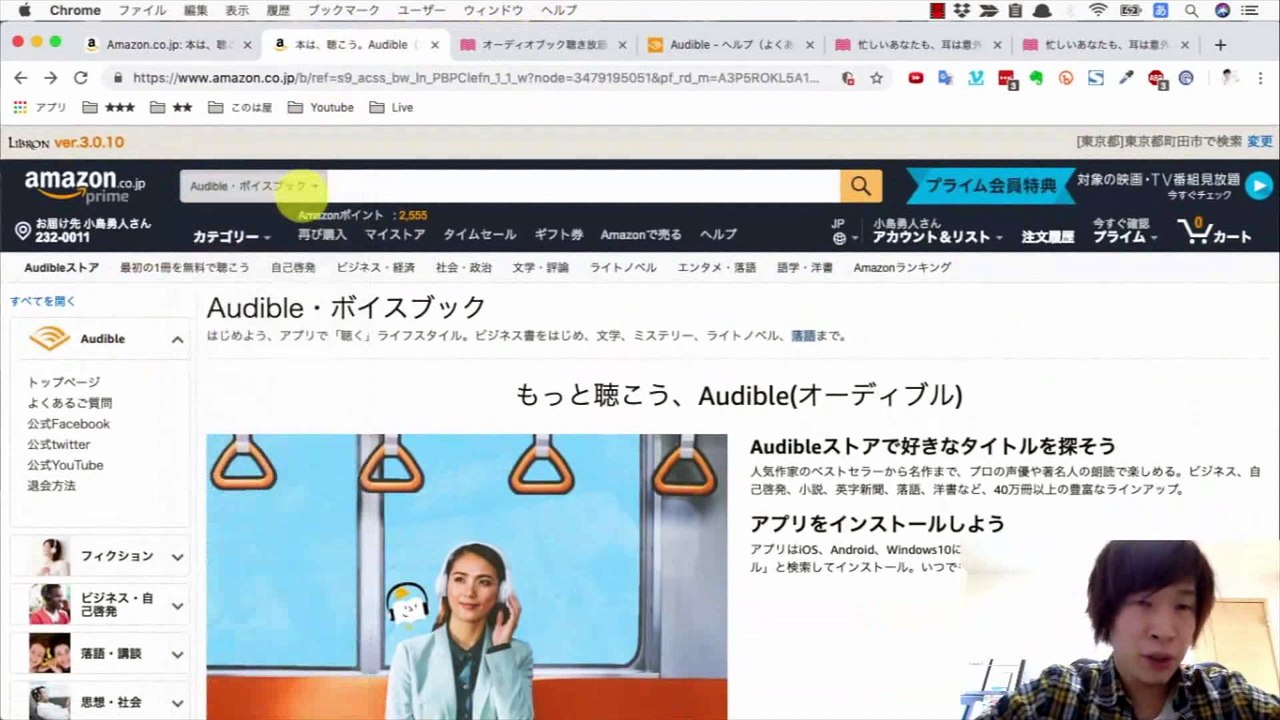Image resolution: width=1280 pixels, height=720 pixels.
Task: Click フィクション category thumbnail
Action: pyautogui.click(x=49, y=557)
